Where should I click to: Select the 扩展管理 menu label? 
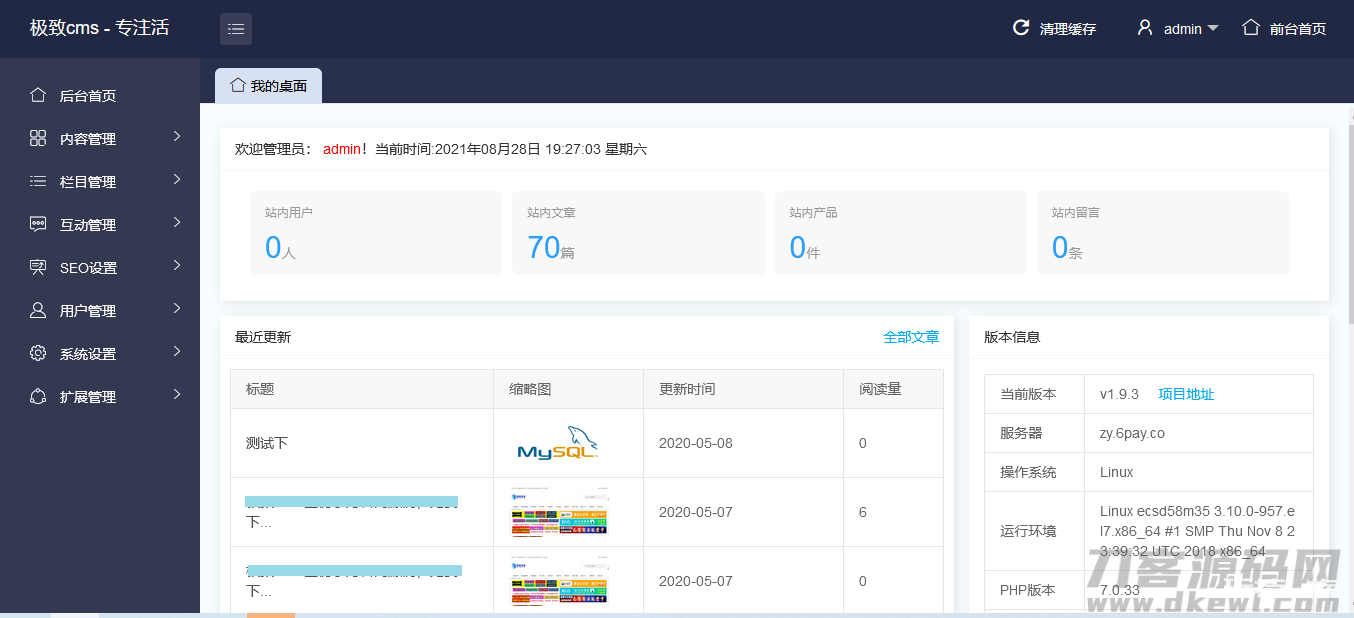(x=88, y=397)
